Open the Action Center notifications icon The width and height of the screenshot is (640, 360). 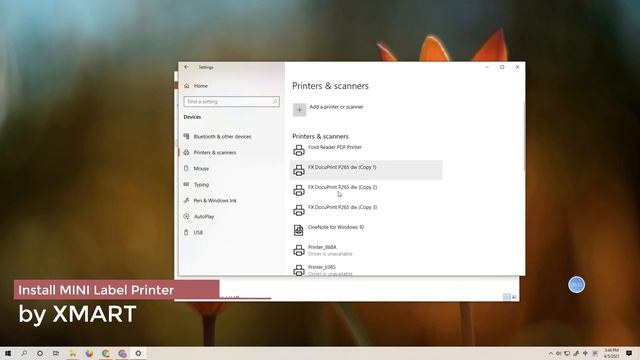629,353
